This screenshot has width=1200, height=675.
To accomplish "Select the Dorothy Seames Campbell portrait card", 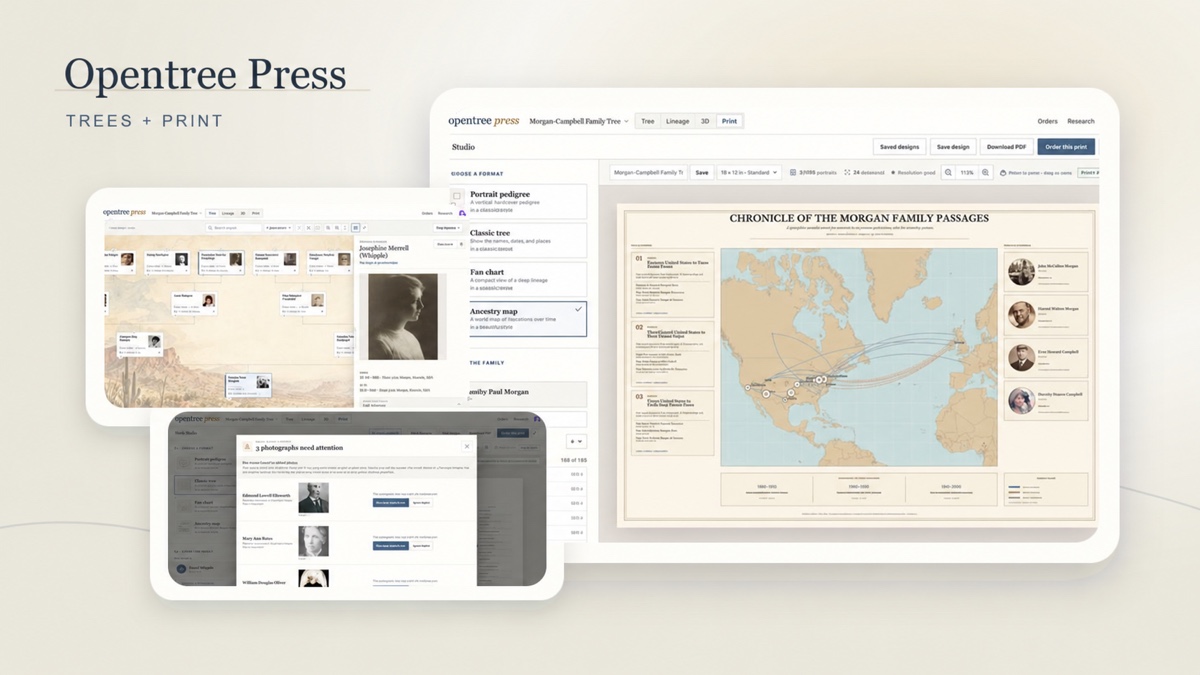I will (1044, 401).
